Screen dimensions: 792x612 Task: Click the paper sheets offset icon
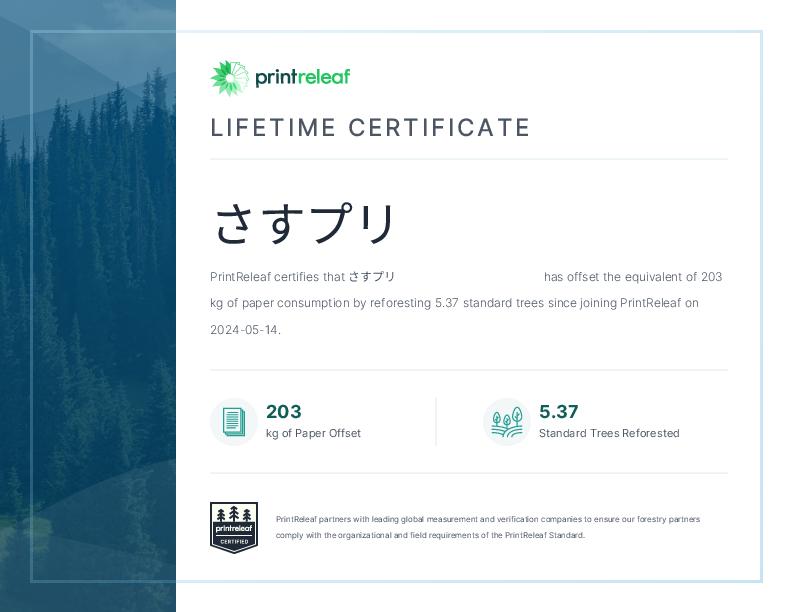234,422
